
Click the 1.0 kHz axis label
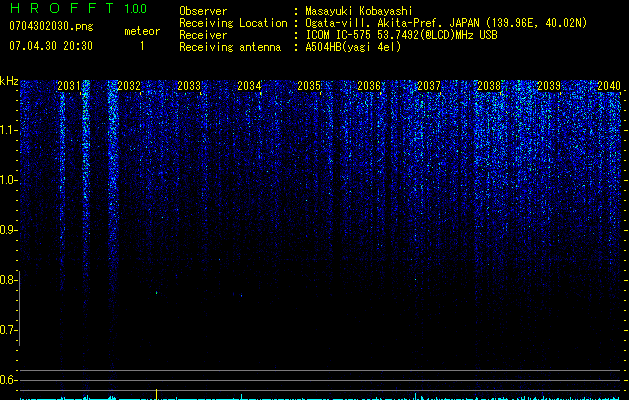[8, 180]
